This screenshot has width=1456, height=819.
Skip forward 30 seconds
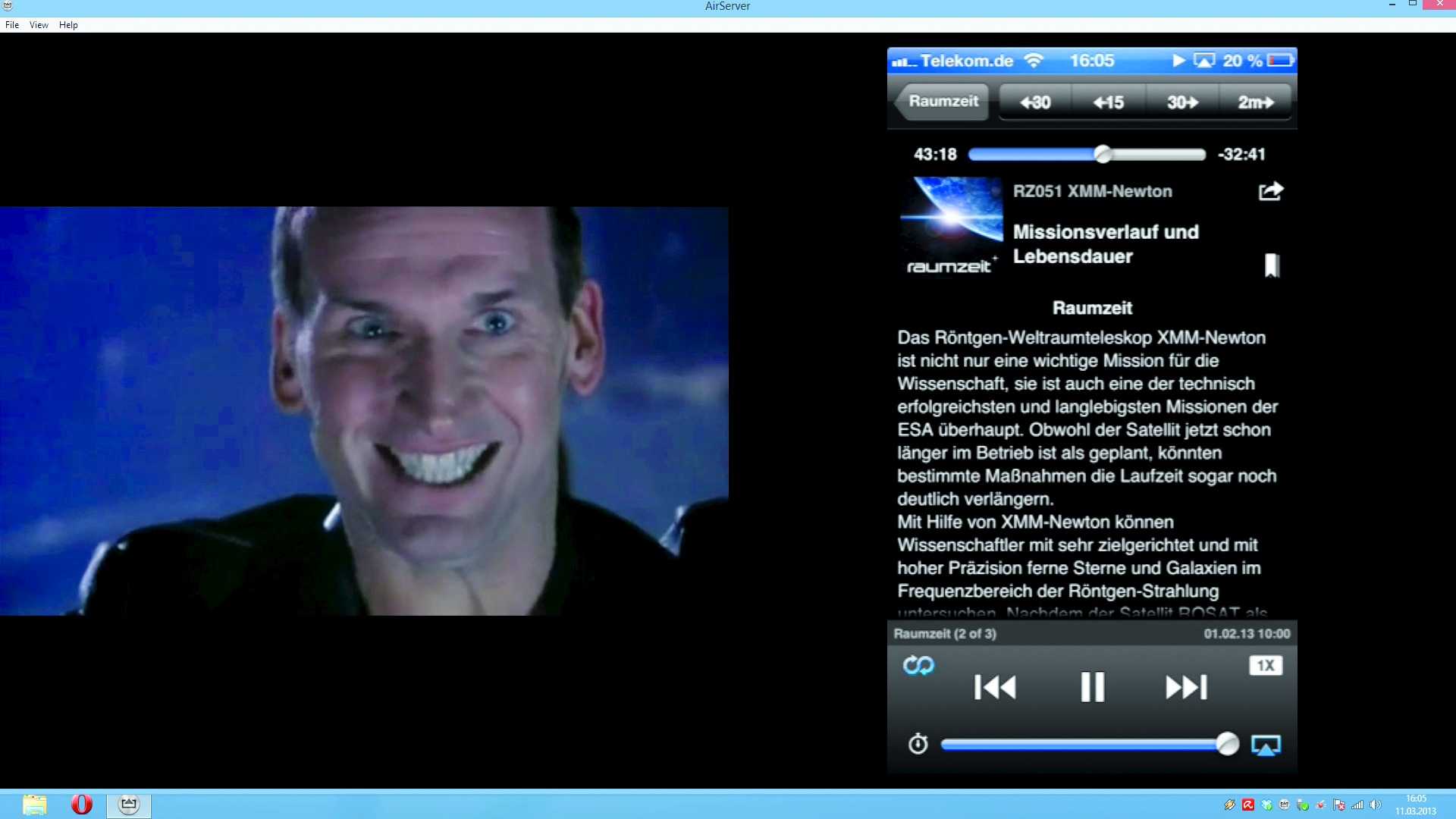pos(1181,102)
